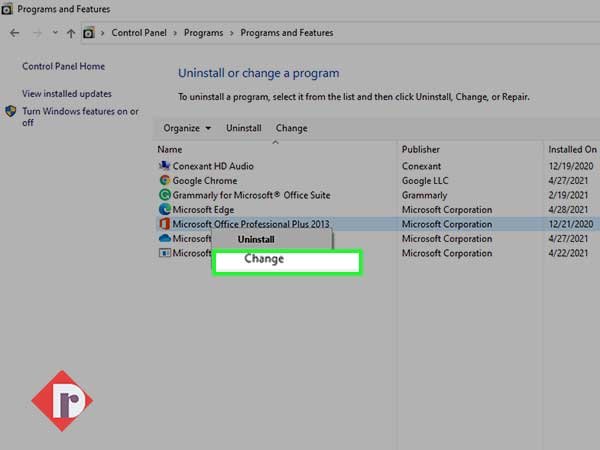Sort by Installed On column header
The image size is (600, 450).
[x=572, y=150]
